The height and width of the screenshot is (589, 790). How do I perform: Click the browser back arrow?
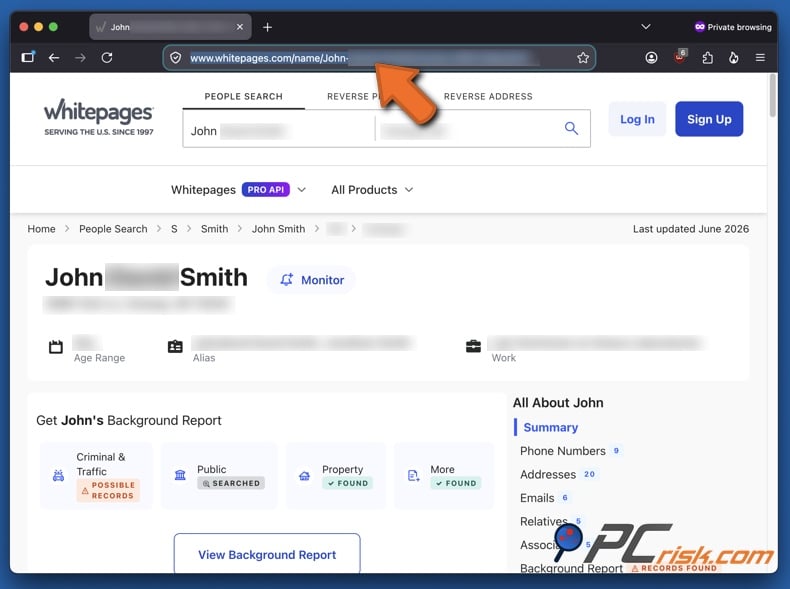[x=54, y=58]
